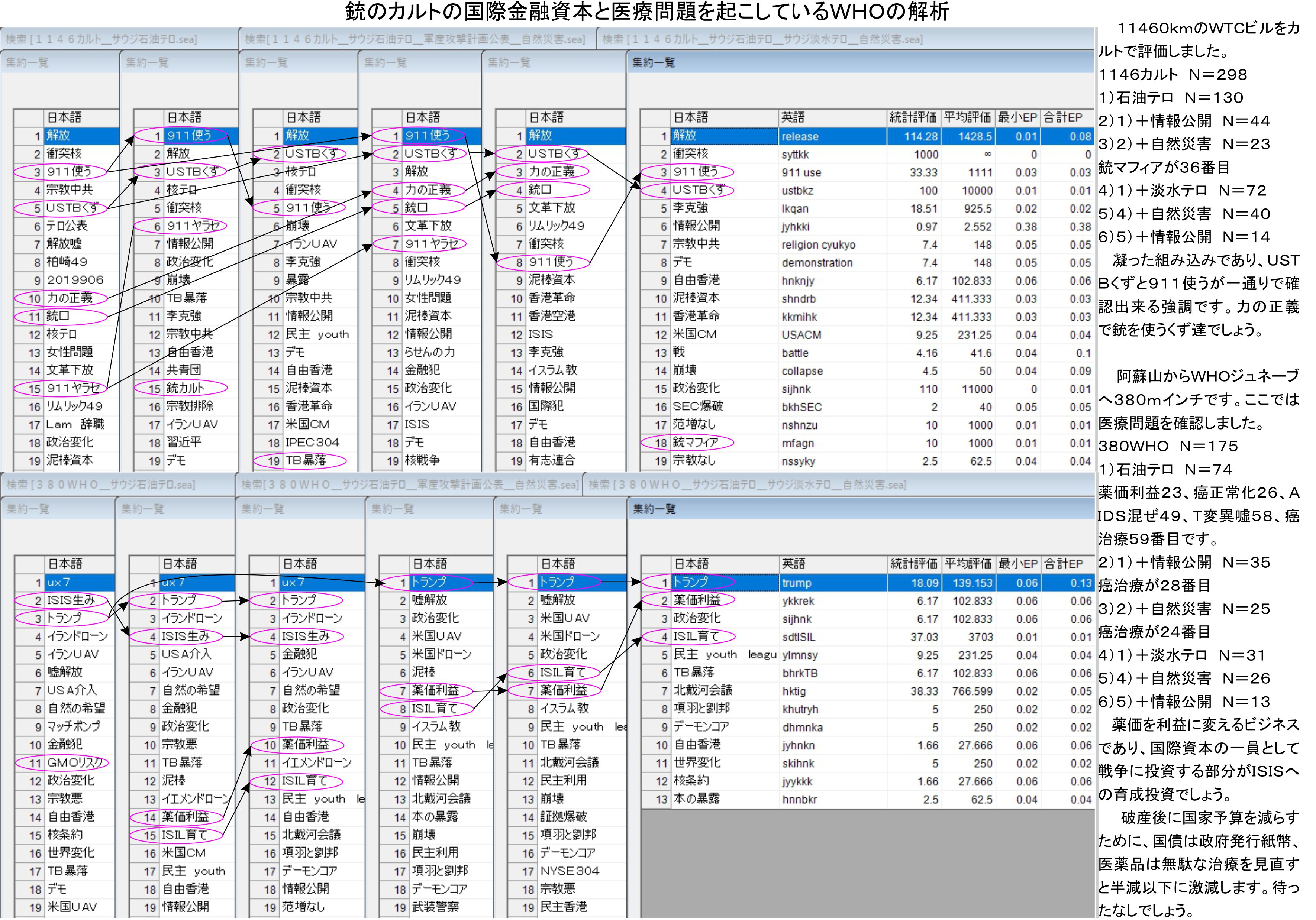Select the highlighted 'trump' row
1316x920 pixels.
click(797, 583)
